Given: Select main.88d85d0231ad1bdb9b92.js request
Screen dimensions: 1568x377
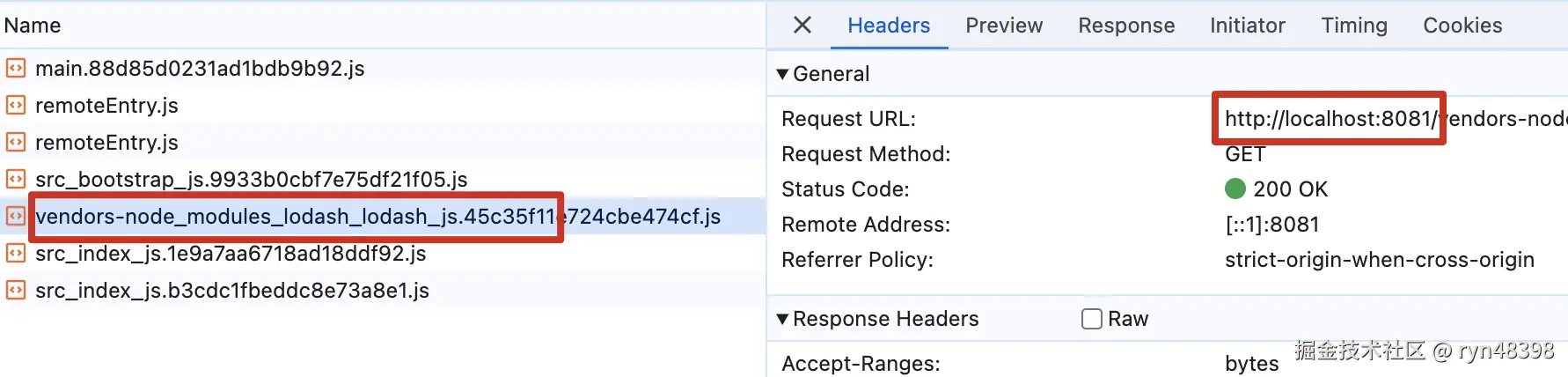Looking at the screenshot, I should tap(200, 69).
